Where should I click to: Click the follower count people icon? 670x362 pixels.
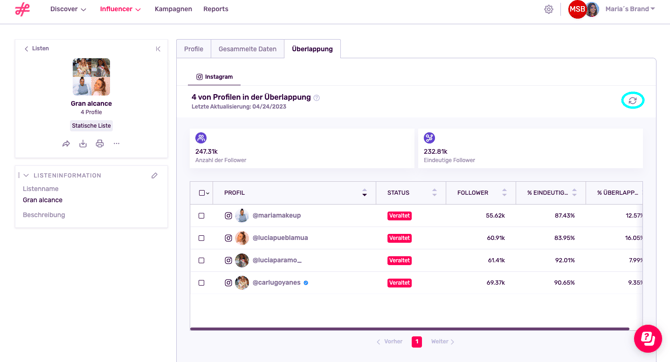[x=201, y=138]
